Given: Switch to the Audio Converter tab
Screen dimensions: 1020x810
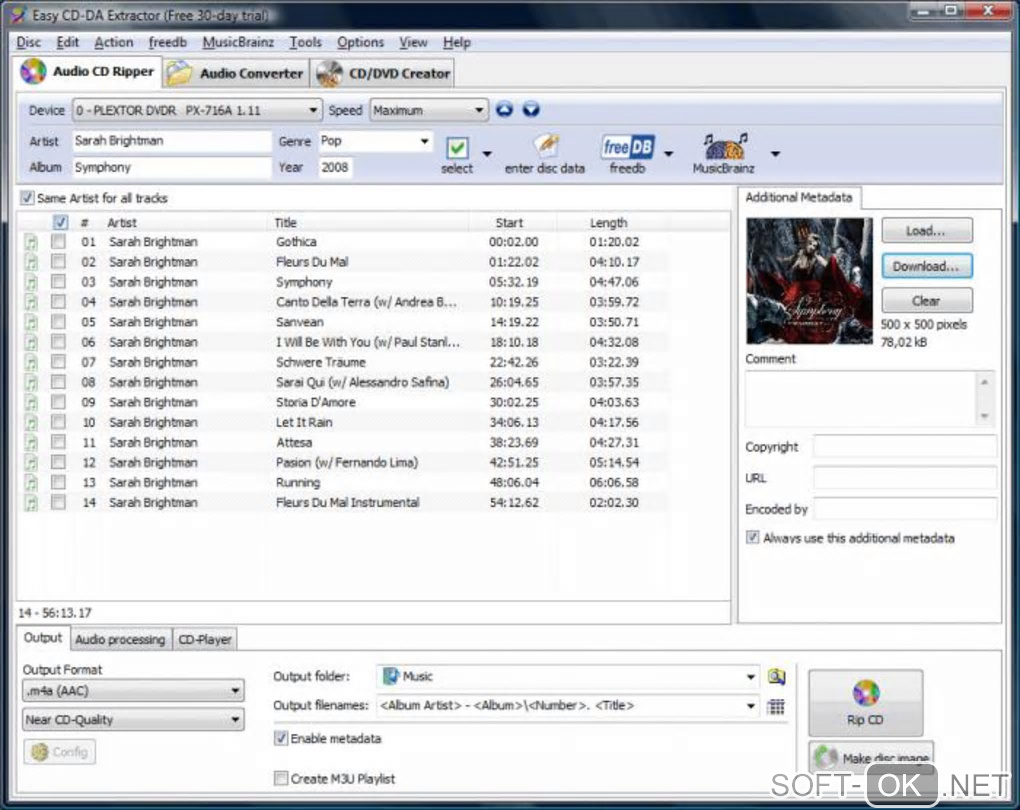Looking at the screenshot, I should 236,73.
